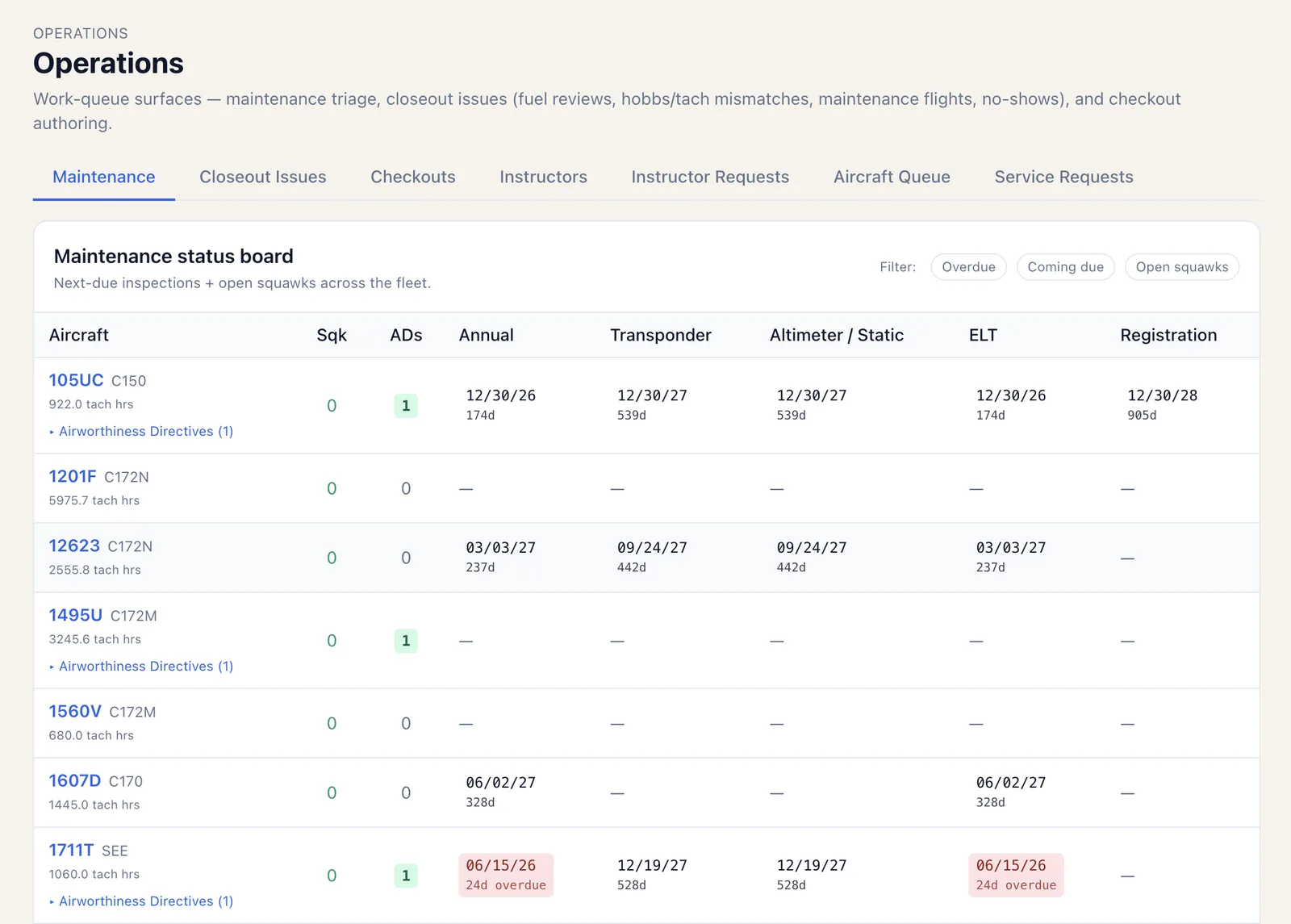The height and width of the screenshot is (924, 1291).
Task: Go to the Instructors tab
Action: (543, 177)
